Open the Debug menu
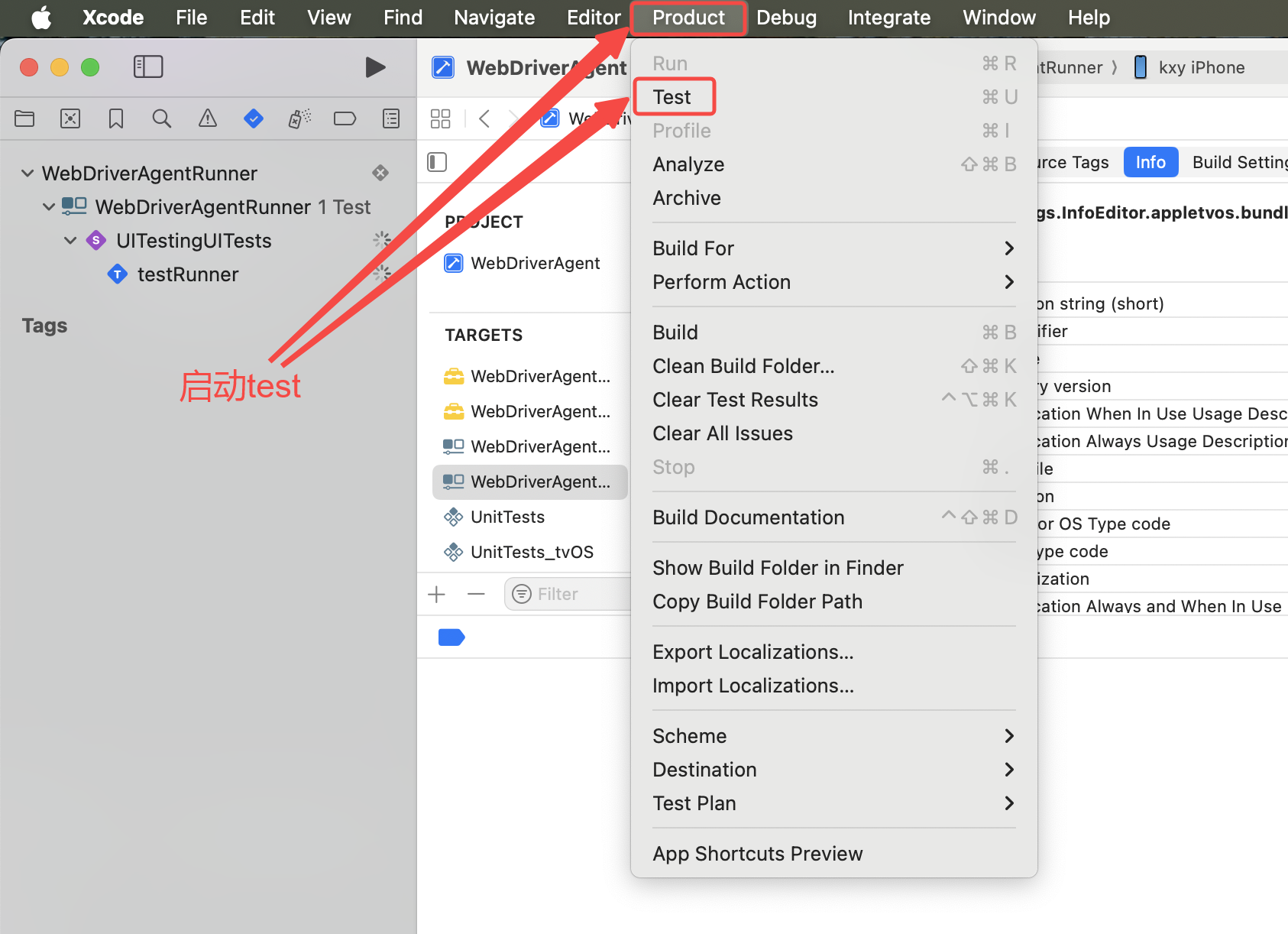 (786, 17)
